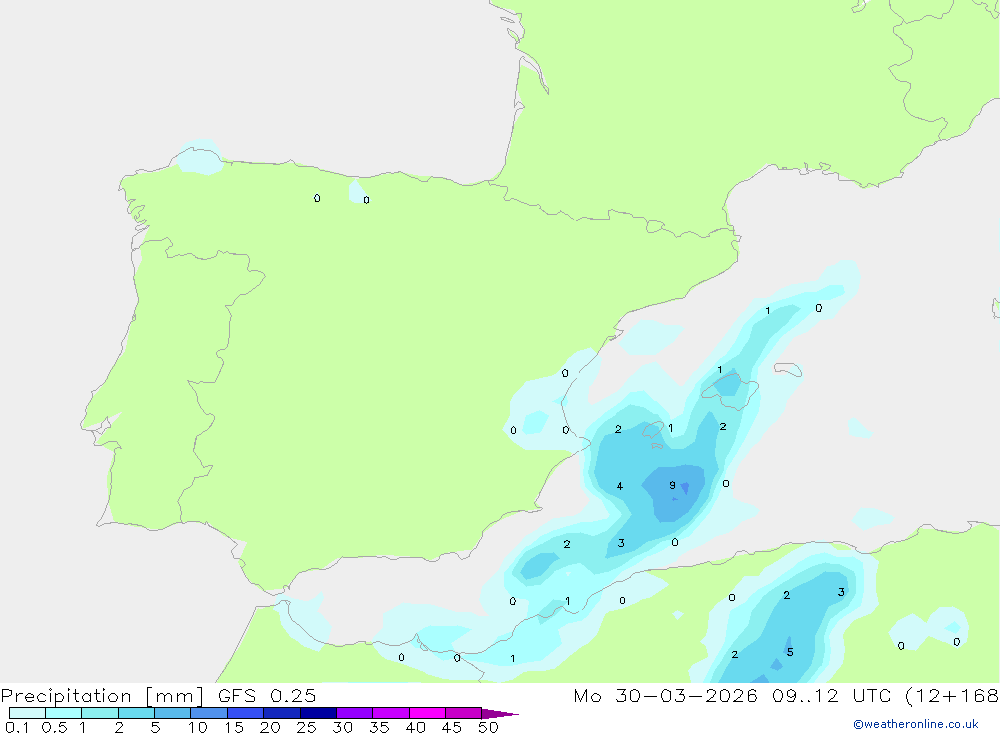
Task: Pick the 10–15 mm legend color swatch
Action: (x=209, y=713)
